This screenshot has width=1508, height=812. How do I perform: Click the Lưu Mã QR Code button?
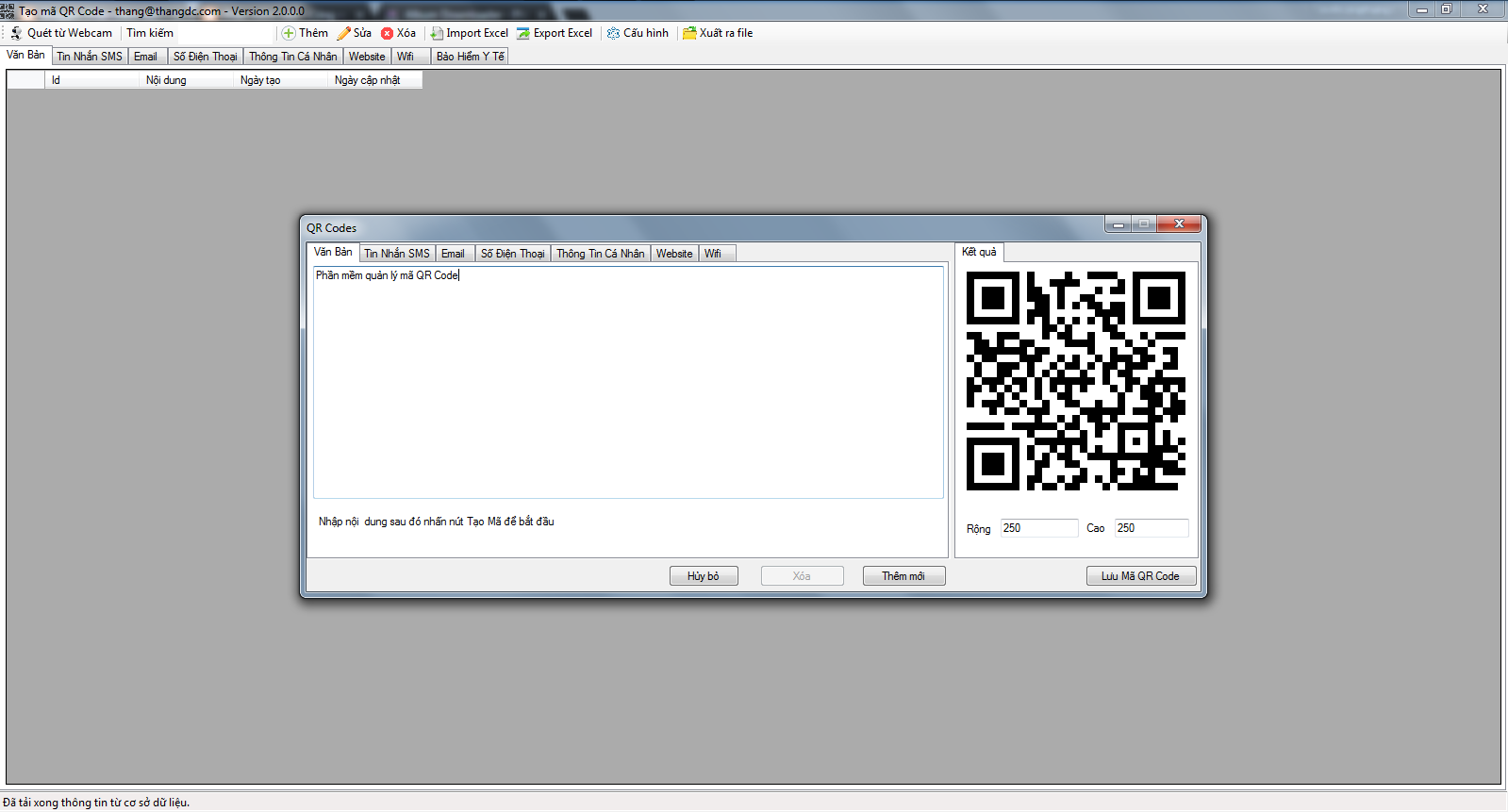1140,576
